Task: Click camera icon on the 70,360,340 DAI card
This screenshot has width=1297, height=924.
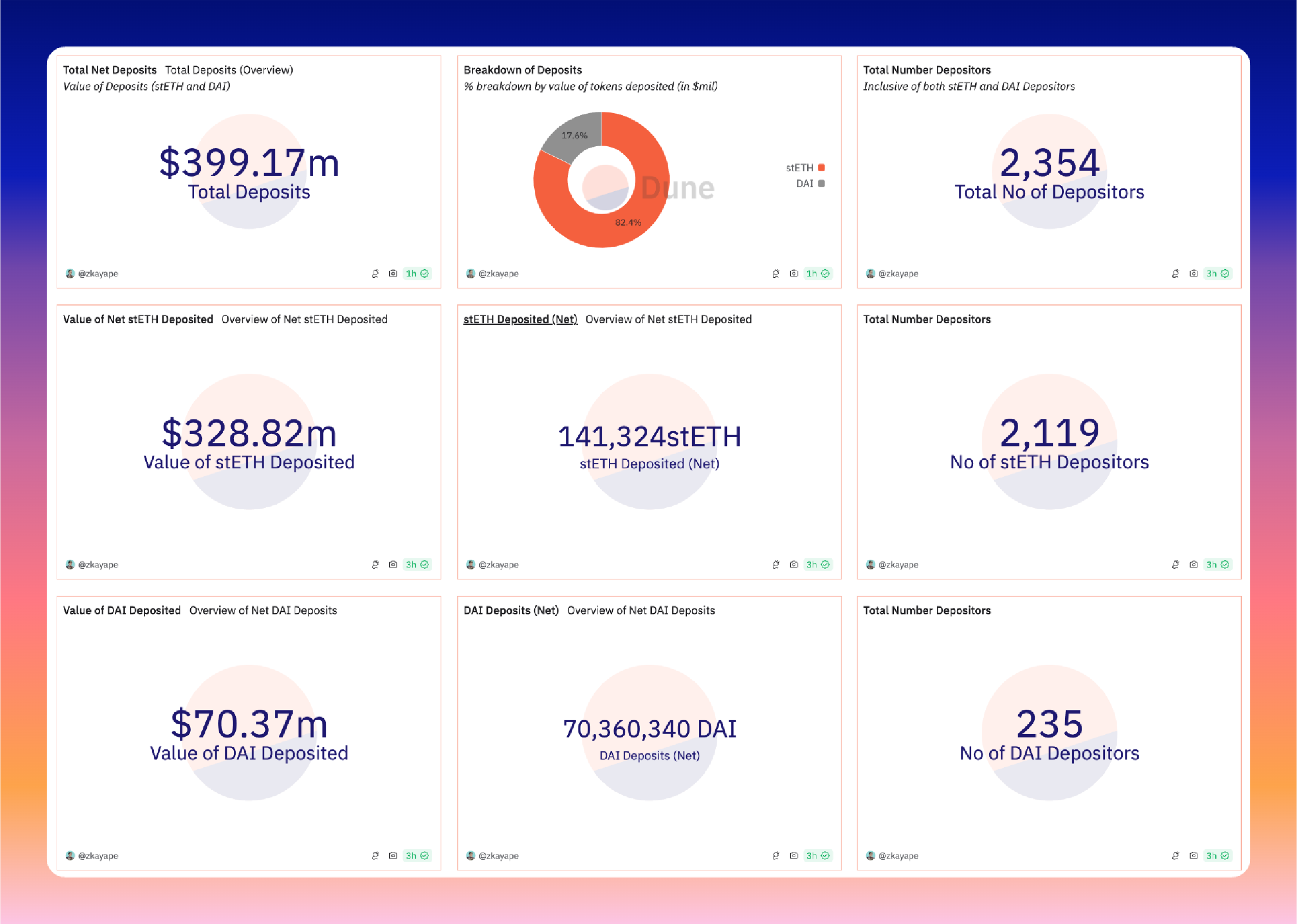Action: (x=793, y=856)
